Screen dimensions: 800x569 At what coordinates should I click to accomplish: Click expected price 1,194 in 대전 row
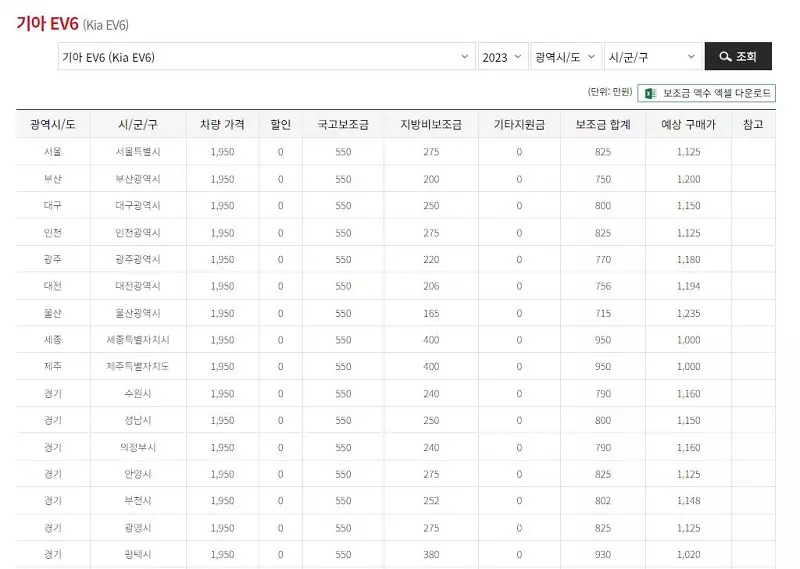click(x=688, y=286)
